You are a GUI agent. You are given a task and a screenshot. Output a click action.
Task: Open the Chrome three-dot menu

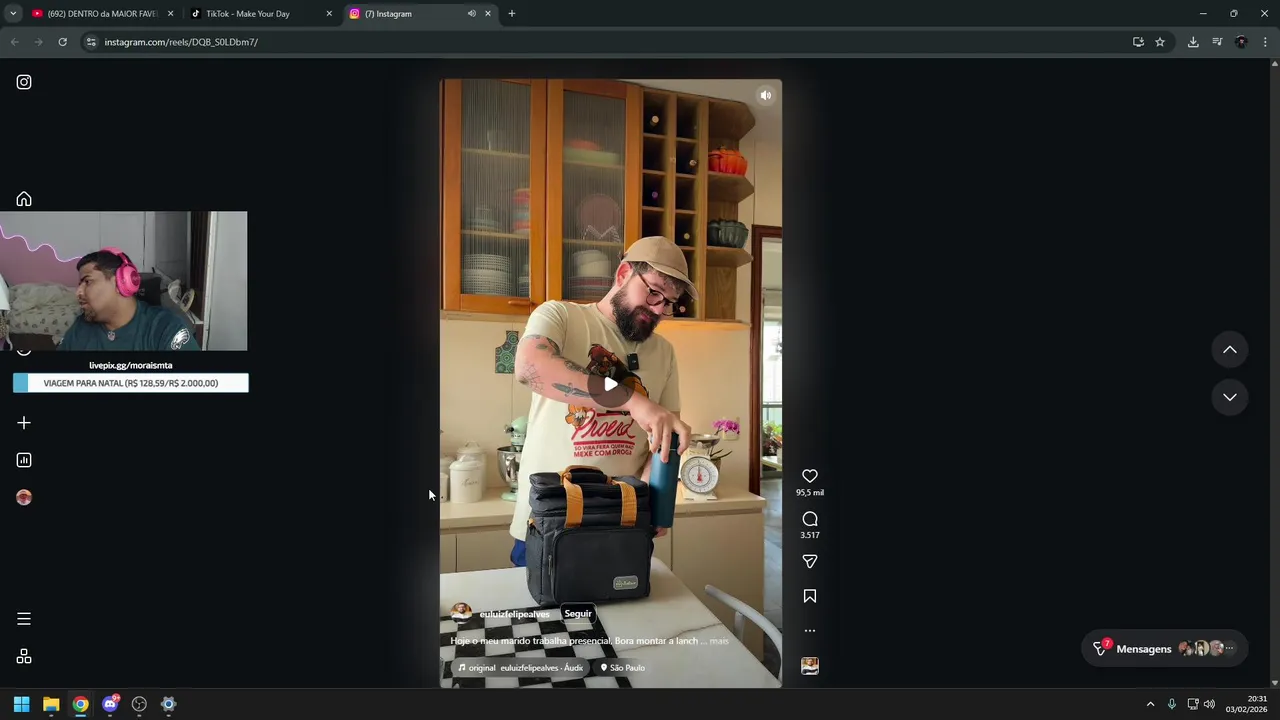pos(1265,42)
